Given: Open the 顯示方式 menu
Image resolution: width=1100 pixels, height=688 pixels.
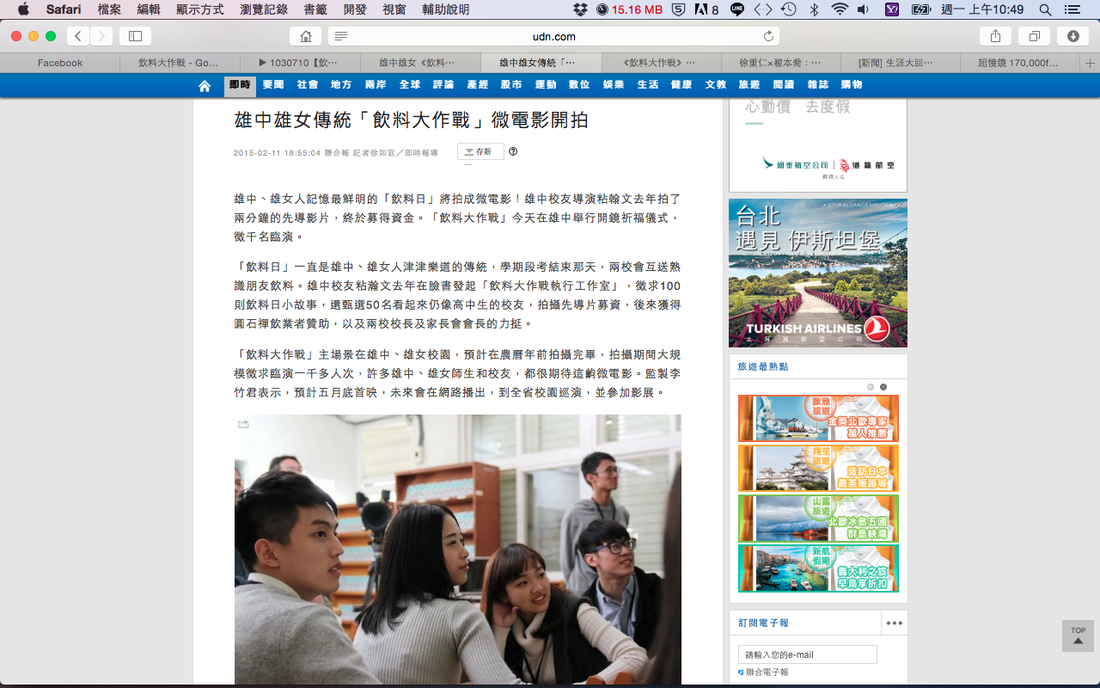Looking at the screenshot, I should (x=200, y=9).
